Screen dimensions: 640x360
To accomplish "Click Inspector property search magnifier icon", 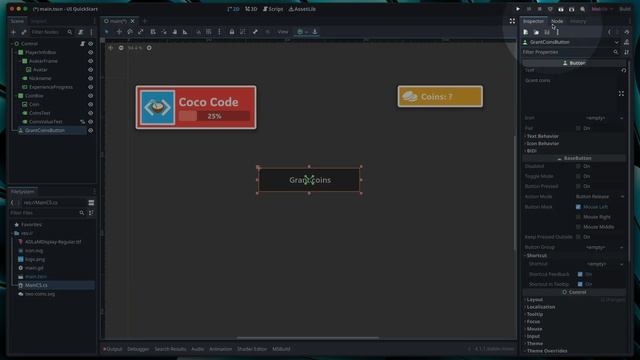I will (x=616, y=52).
